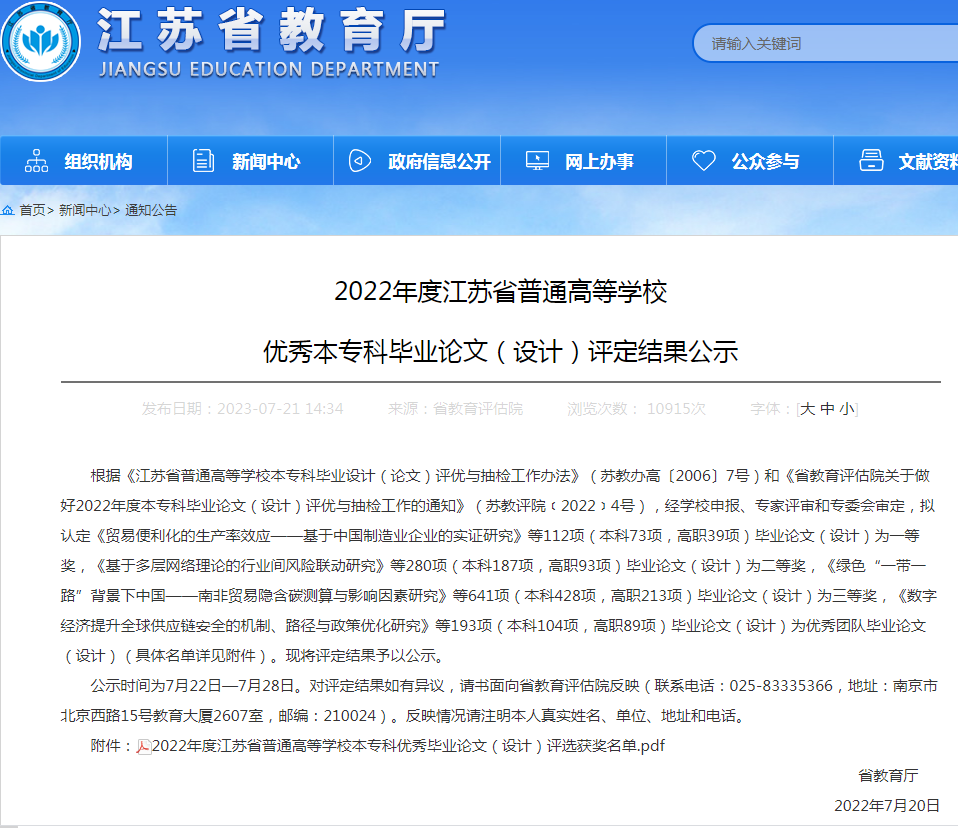Screen dimensions: 958x828
Task: Open the 政府信息公开 navigation menu
Action: pyautogui.click(x=439, y=162)
